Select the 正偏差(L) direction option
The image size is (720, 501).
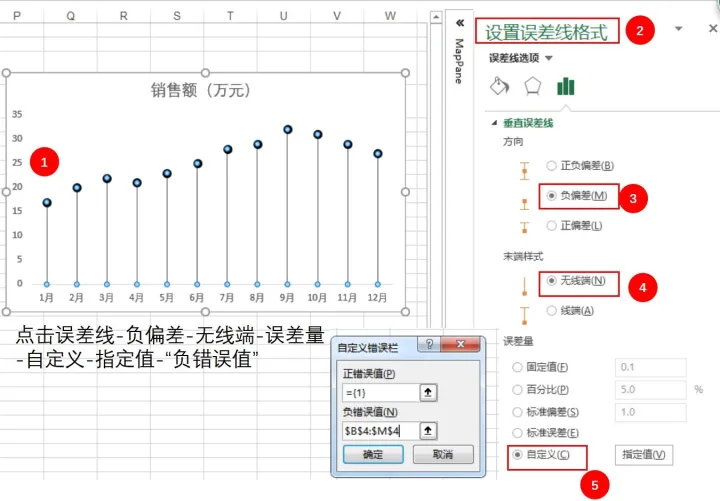point(574,225)
